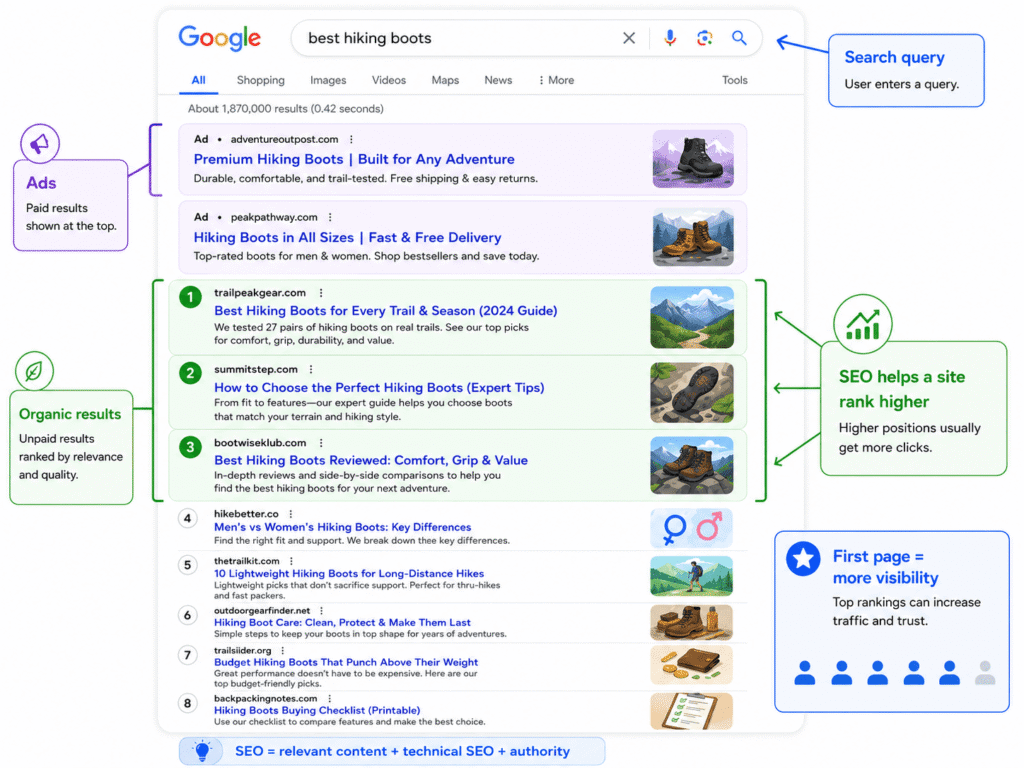Open three-dot menu beside hikebetter.co
1024x768 pixels.
(x=291, y=514)
